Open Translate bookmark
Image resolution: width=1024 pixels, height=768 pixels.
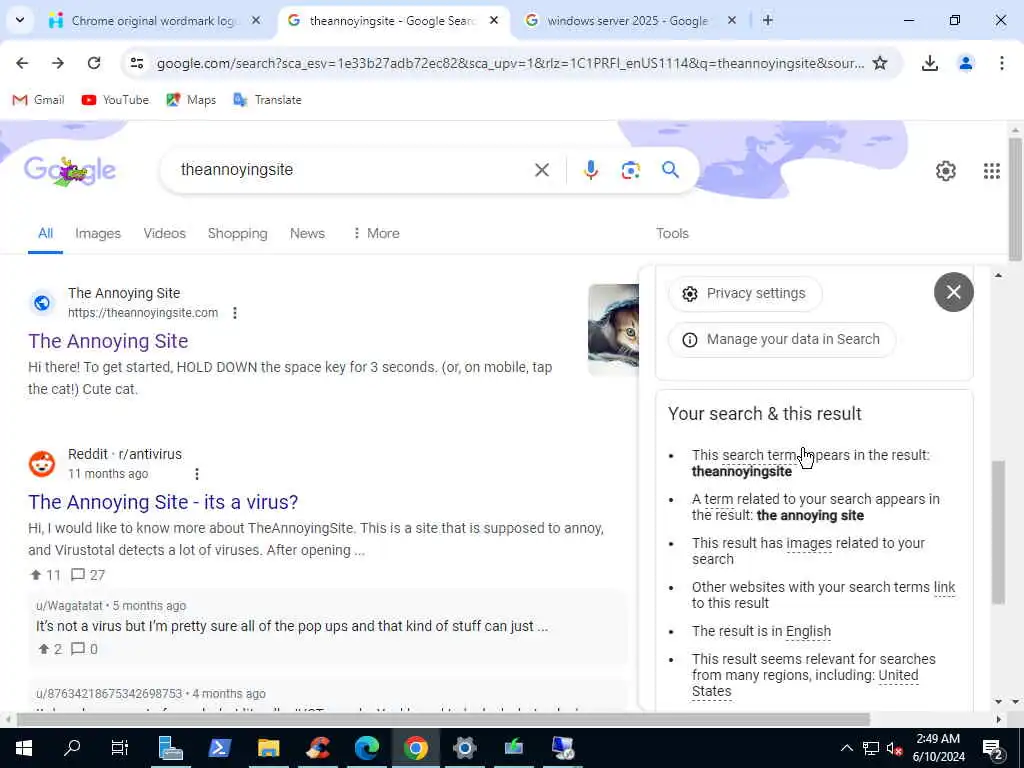point(267,100)
